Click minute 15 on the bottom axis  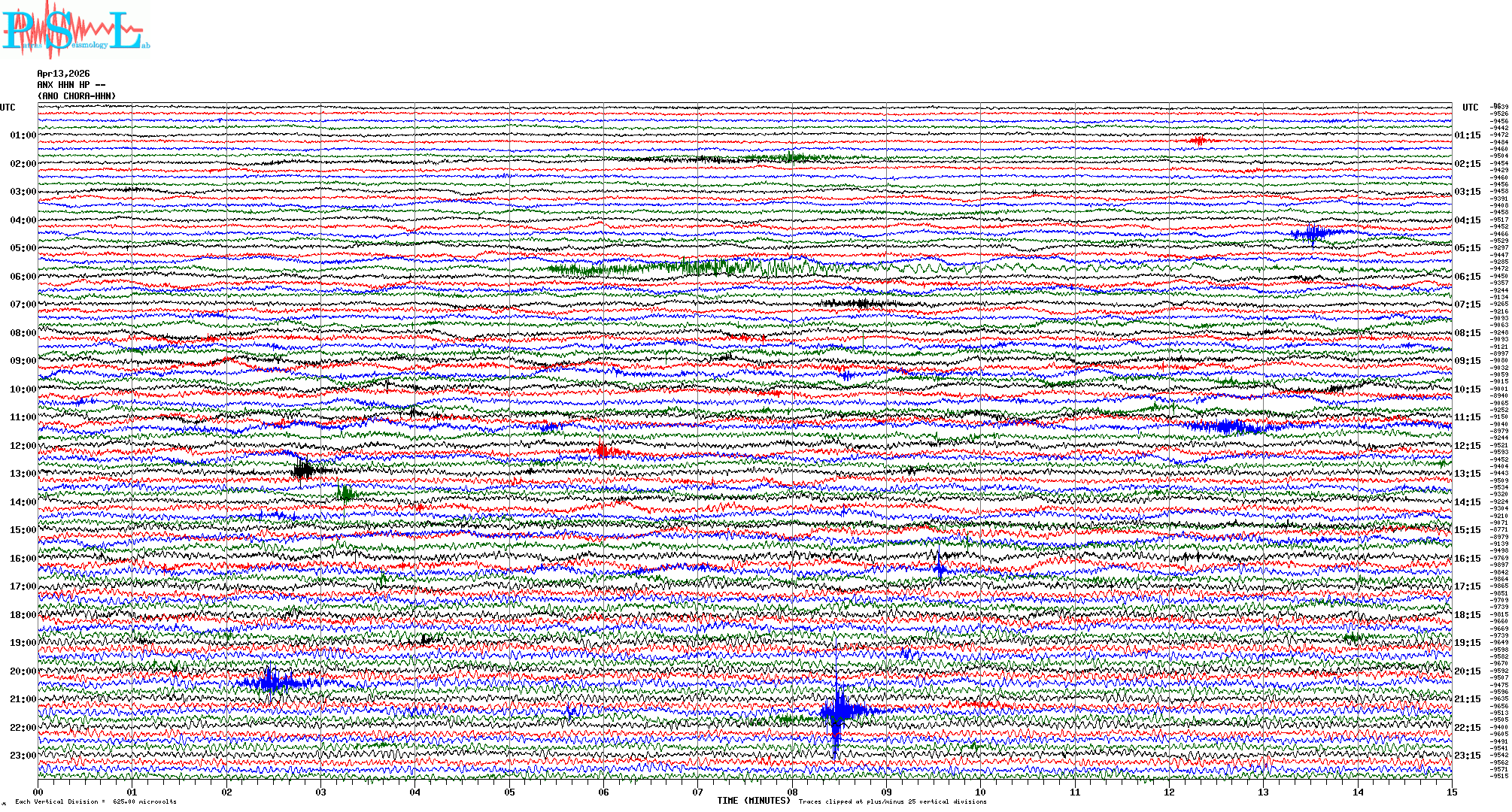coord(1451,792)
